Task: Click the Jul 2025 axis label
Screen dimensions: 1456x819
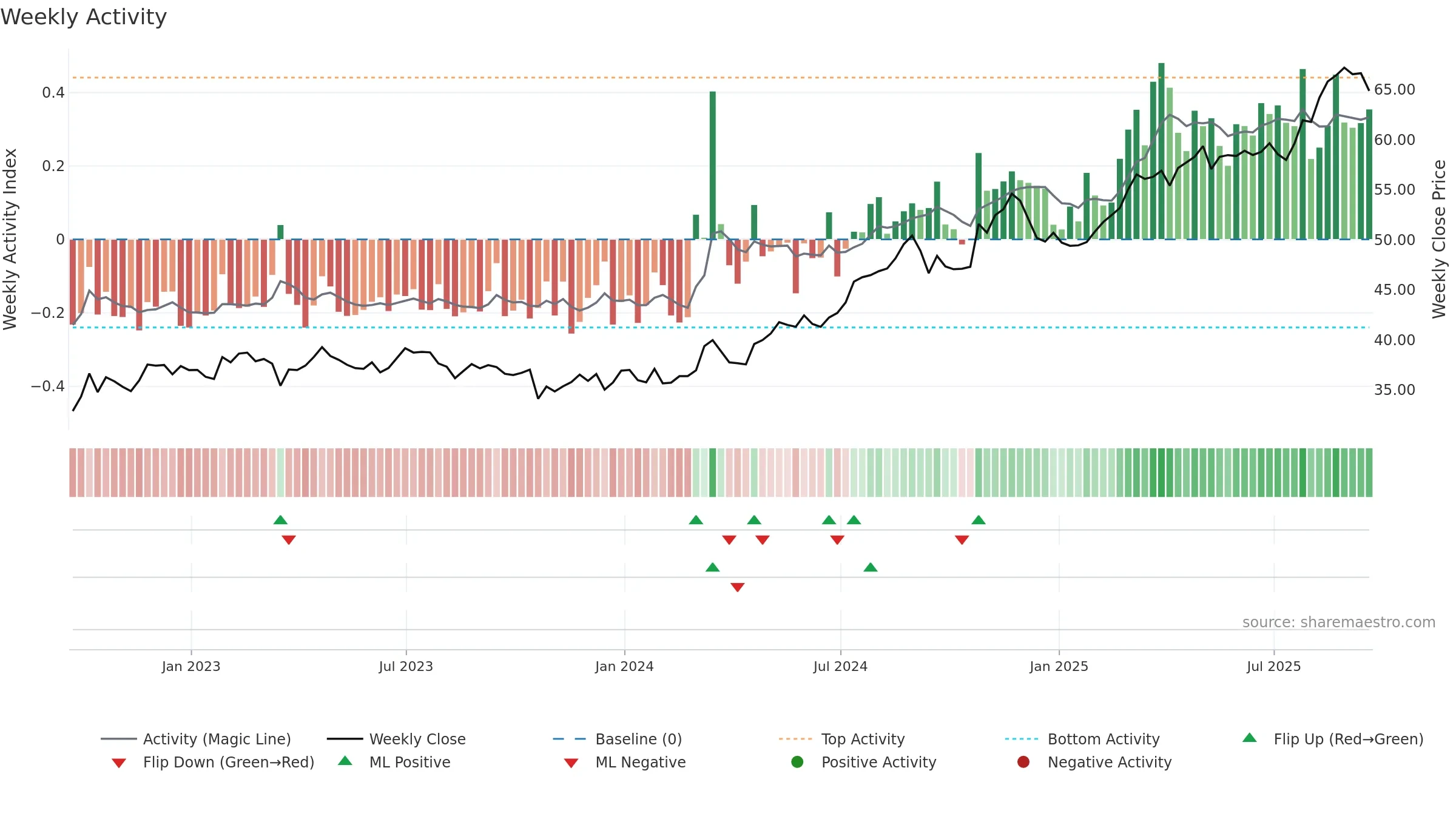Action: [x=1274, y=666]
